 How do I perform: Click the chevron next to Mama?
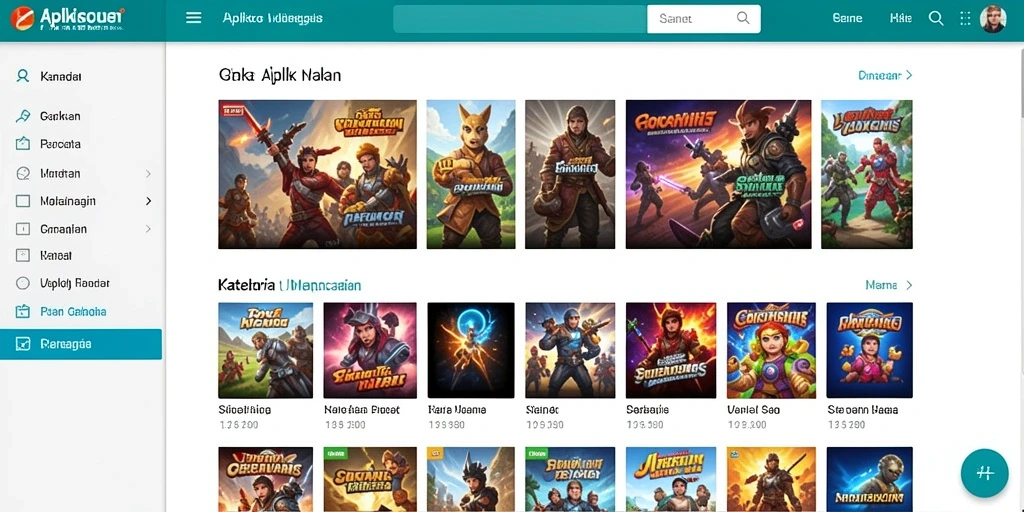(x=909, y=285)
